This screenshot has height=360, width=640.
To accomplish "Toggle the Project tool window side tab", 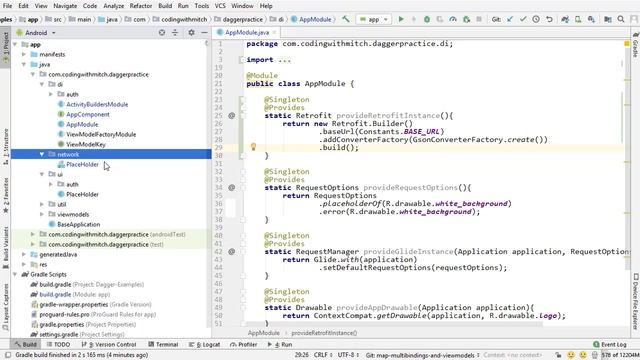I will 6,46.
